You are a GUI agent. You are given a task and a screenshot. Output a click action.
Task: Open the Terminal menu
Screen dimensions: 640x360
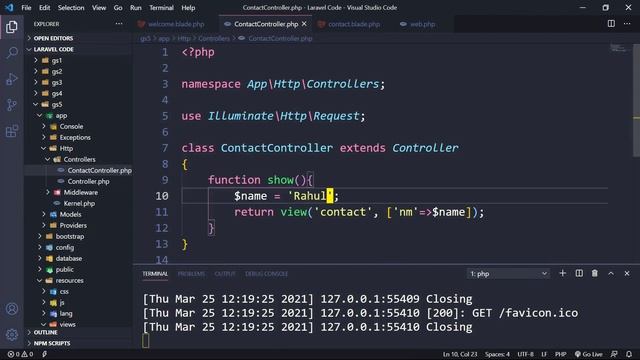coord(161,7)
